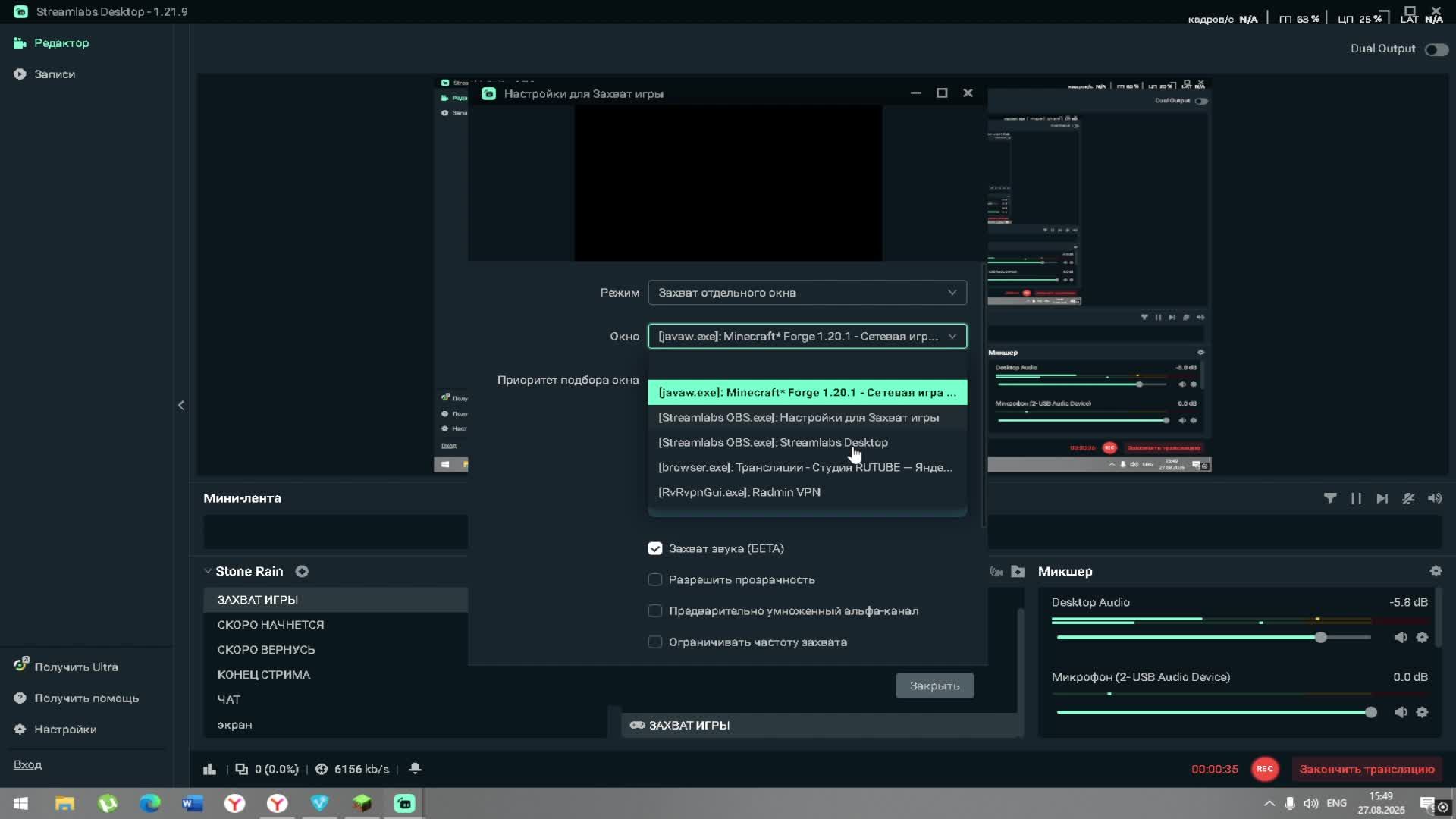
Task: Toggle the Dual Output switch
Action: [x=1436, y=49]
